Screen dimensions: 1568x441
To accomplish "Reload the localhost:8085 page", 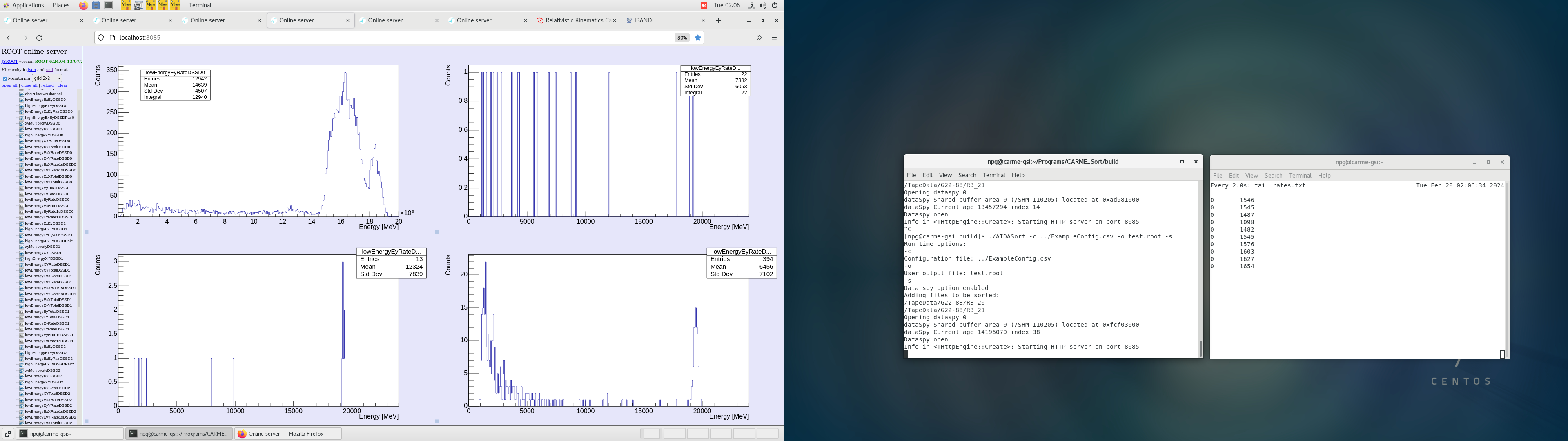I will [x=40, y=38].
